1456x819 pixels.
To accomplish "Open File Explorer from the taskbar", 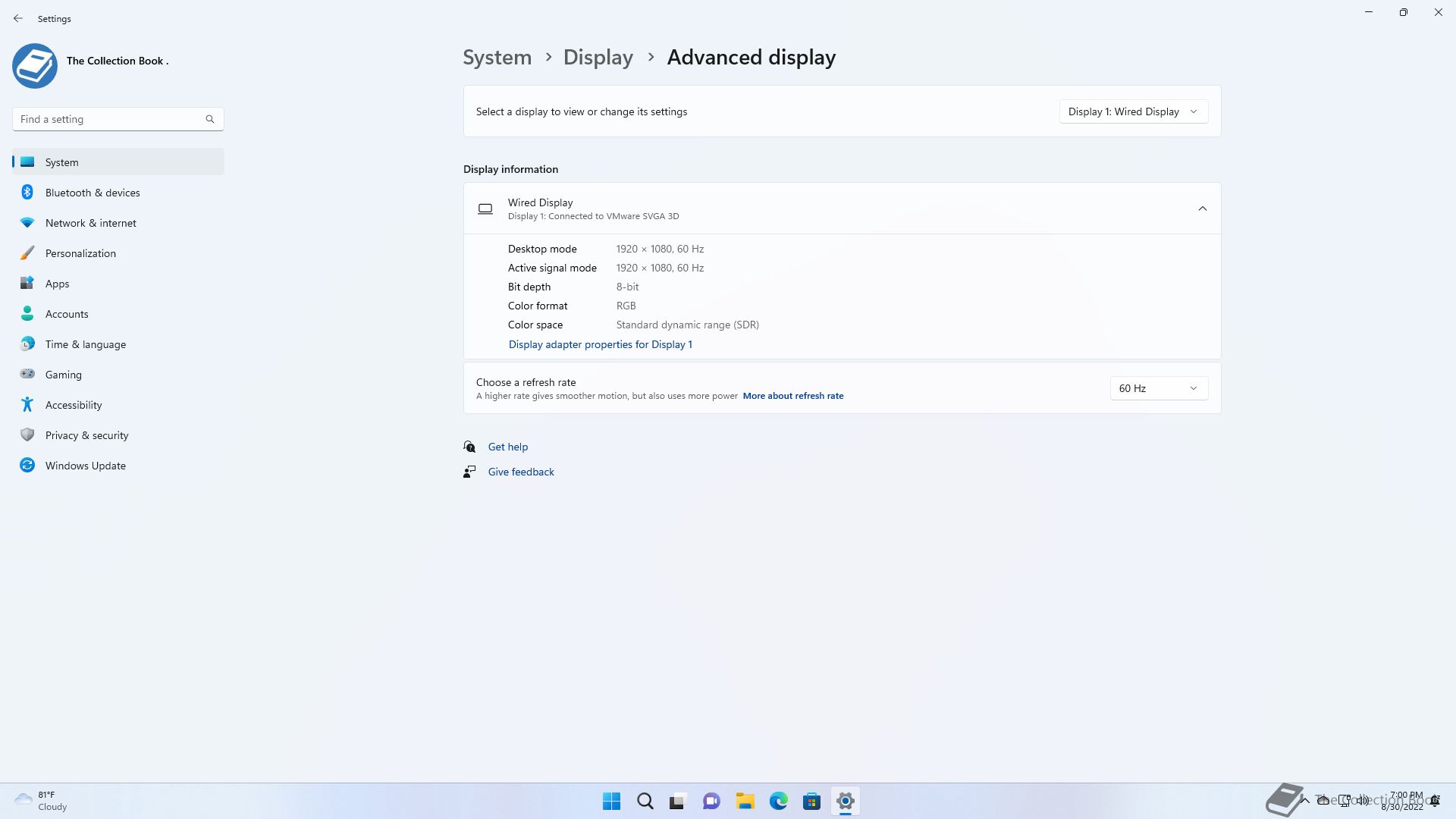I will (x=745, y=801).
